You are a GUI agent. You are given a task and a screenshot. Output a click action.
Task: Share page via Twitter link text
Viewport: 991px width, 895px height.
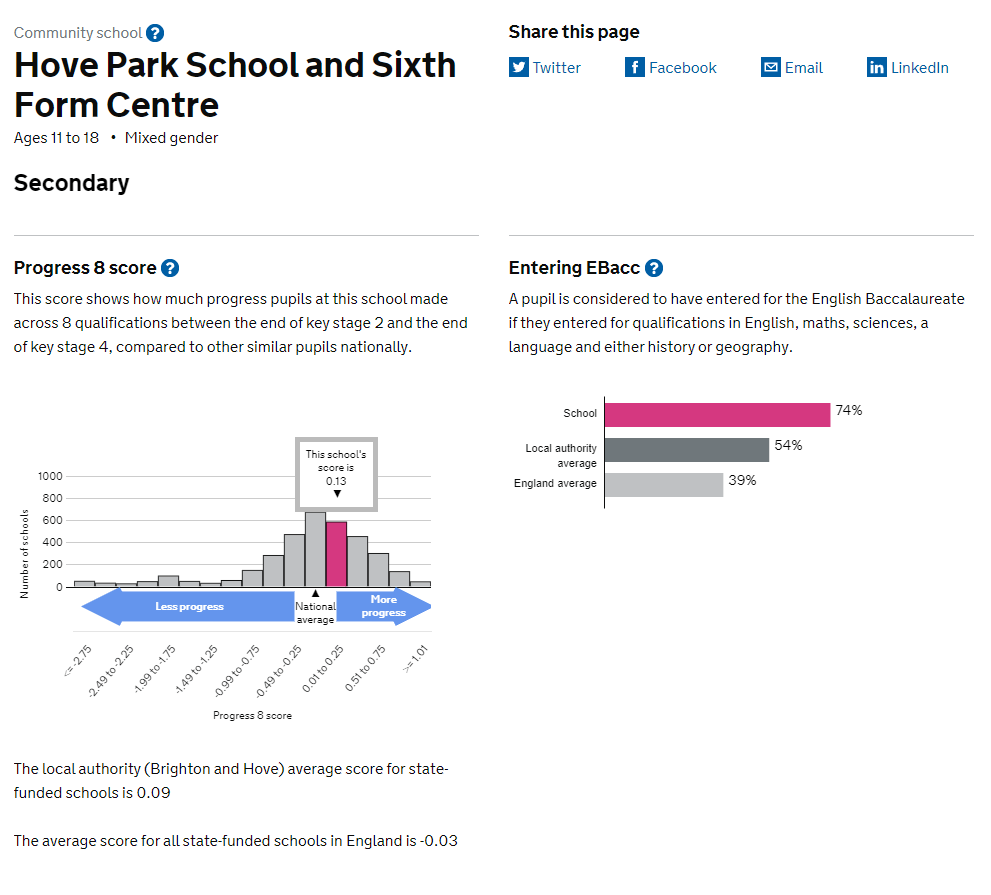(556, 68)
